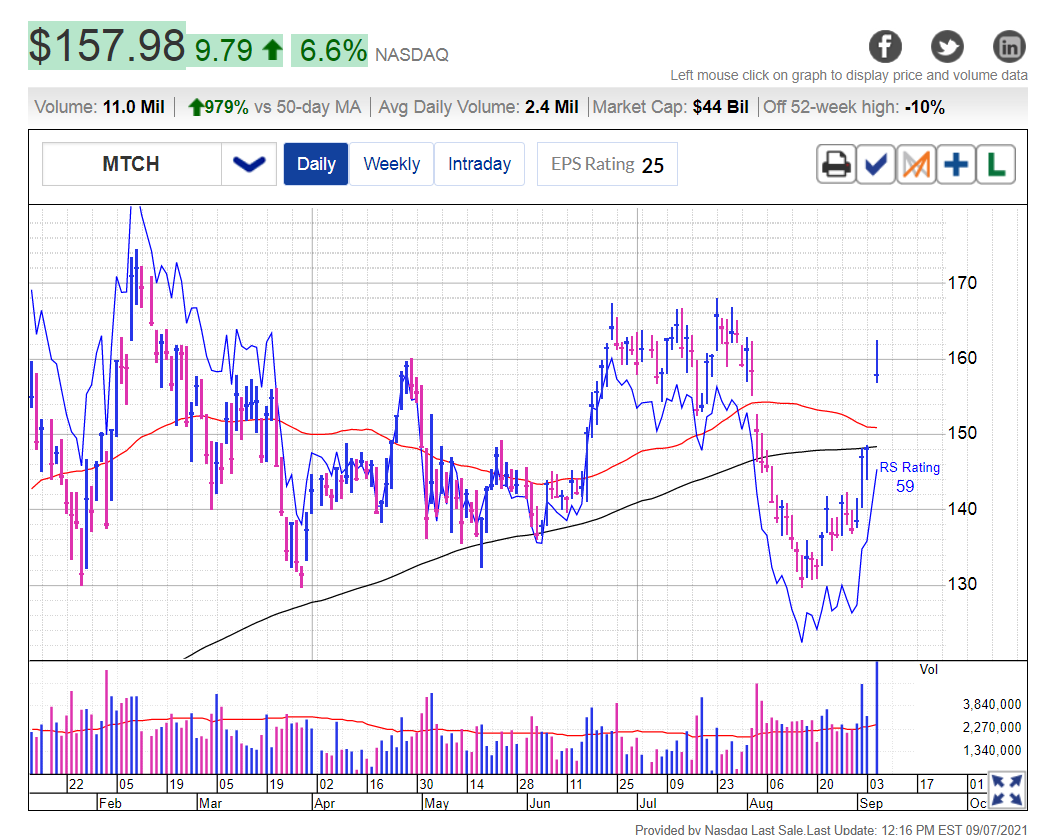Click the 3,840,000 volume axis label

coord(992,705)
